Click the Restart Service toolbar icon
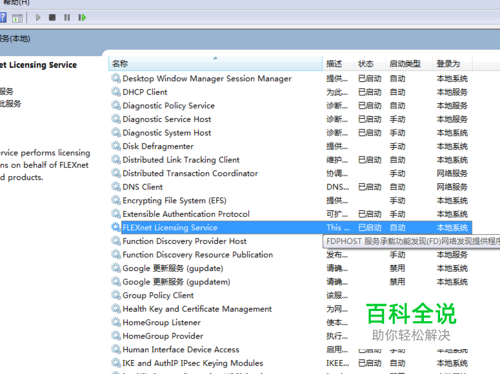 tap(82, 17)
